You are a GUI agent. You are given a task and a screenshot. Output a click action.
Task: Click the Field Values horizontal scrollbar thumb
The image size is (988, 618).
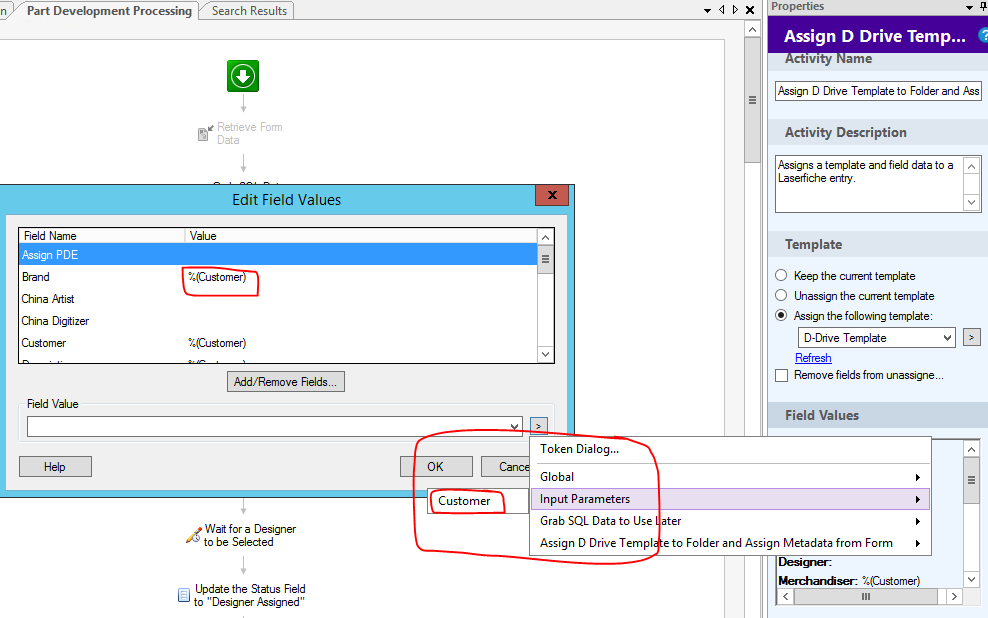[866, 596]
